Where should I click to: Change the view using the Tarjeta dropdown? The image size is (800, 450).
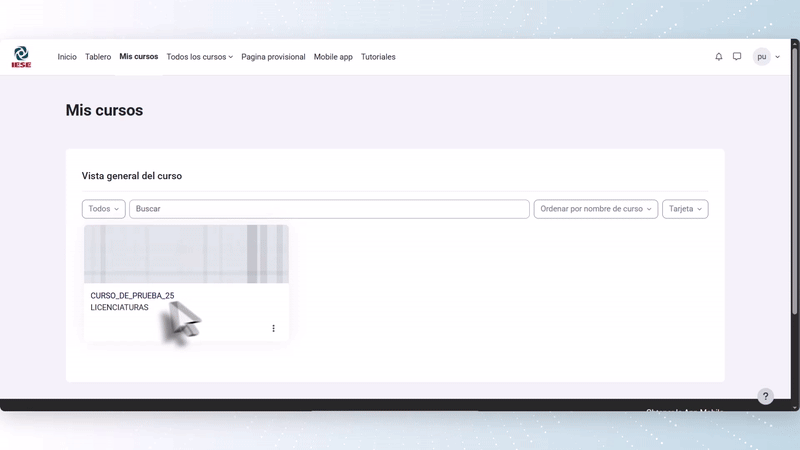[685, 209]
